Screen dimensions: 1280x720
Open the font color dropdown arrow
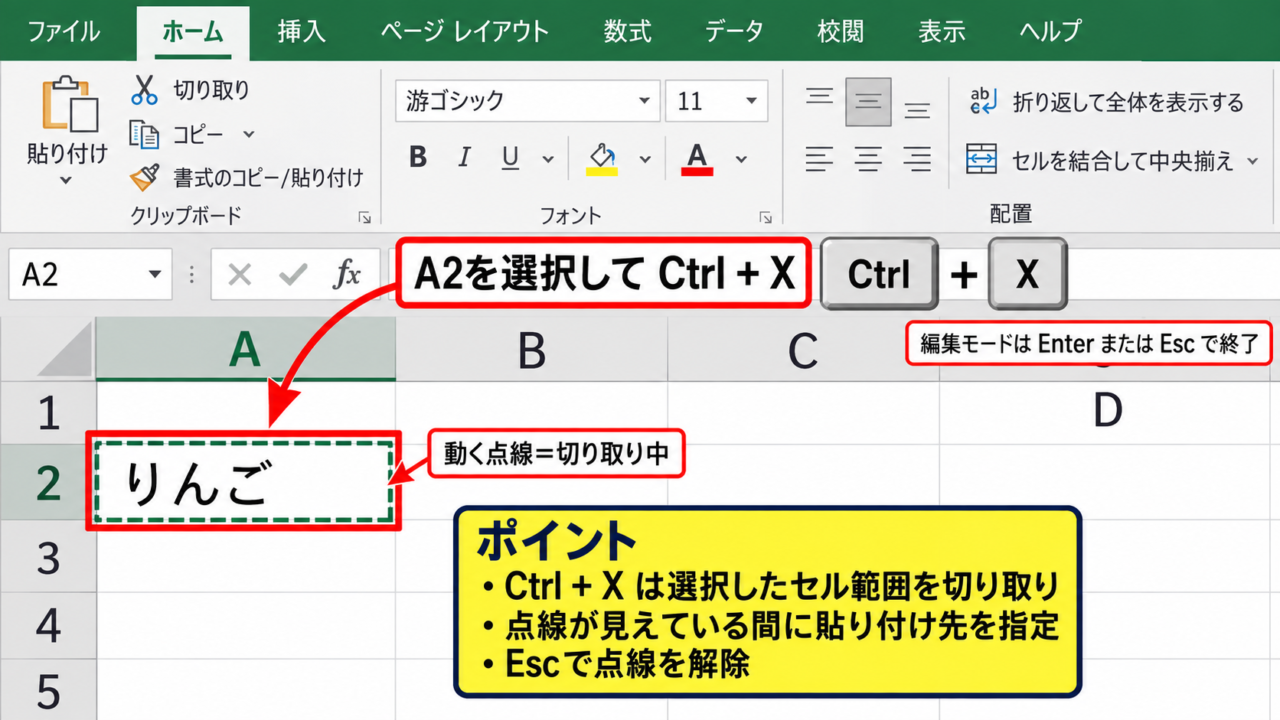coord(741,159)
